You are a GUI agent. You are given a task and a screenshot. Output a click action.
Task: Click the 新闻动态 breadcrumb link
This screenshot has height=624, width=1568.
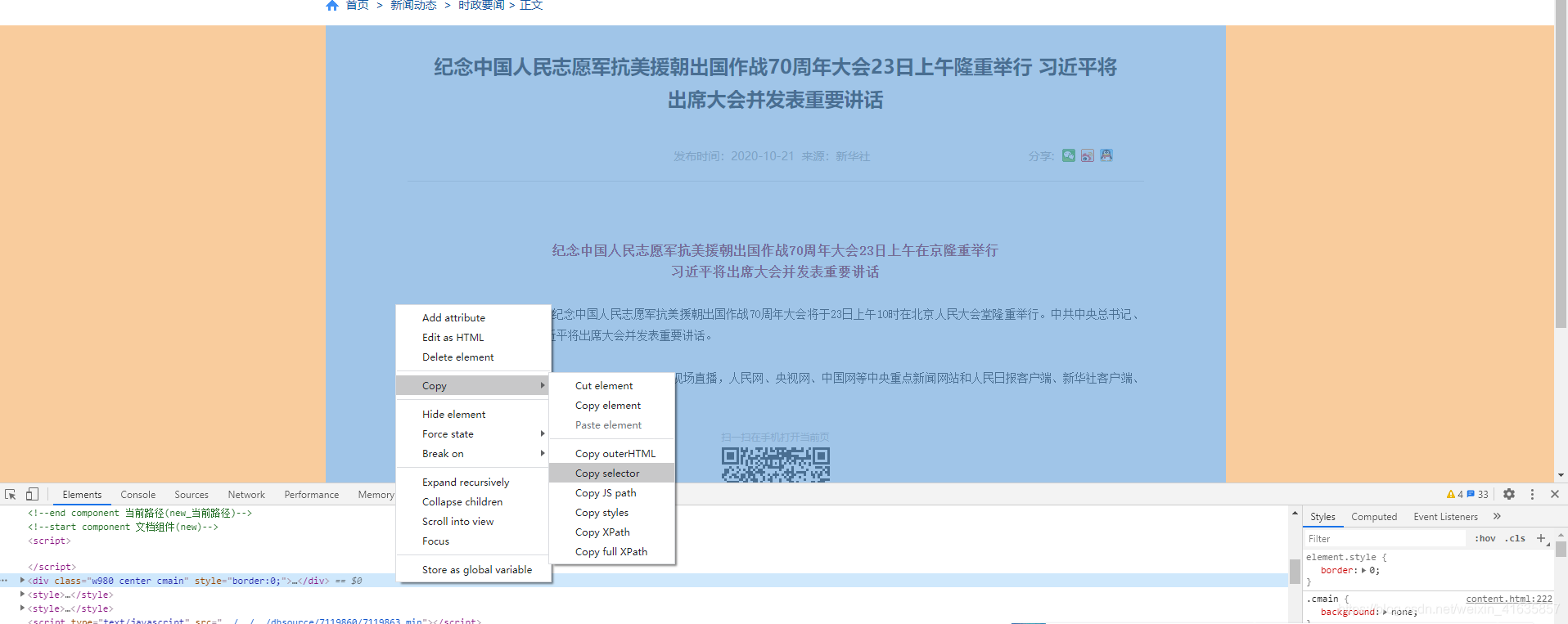(x=413, y=5)
